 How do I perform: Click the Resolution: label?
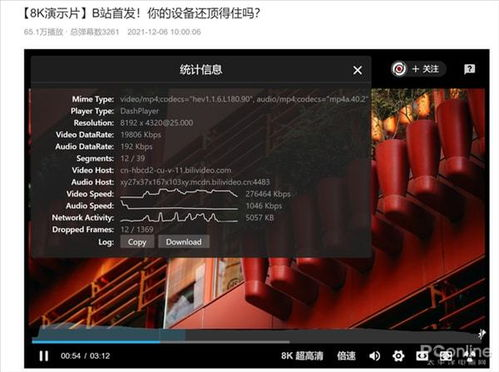94,123
